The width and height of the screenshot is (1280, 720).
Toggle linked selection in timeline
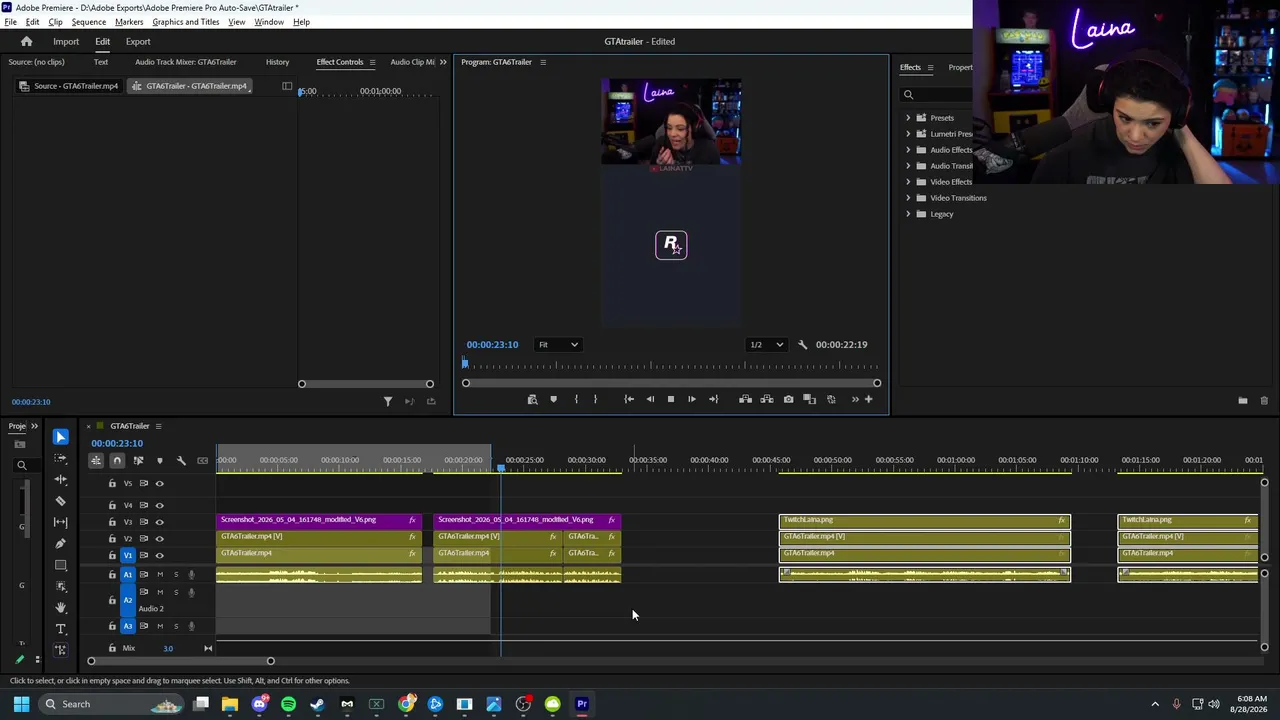click(138, 461)
